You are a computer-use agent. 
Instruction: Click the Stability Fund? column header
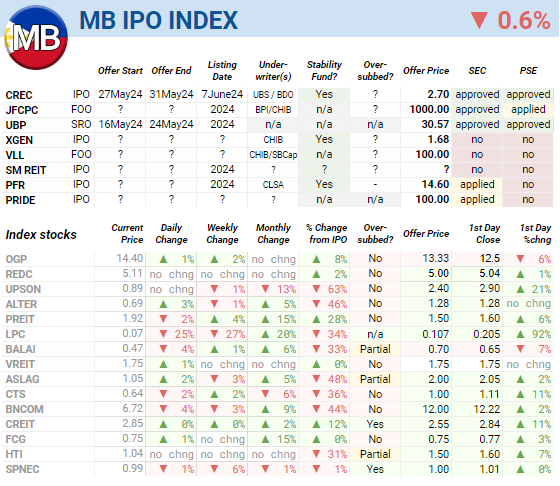pos(324,70)
